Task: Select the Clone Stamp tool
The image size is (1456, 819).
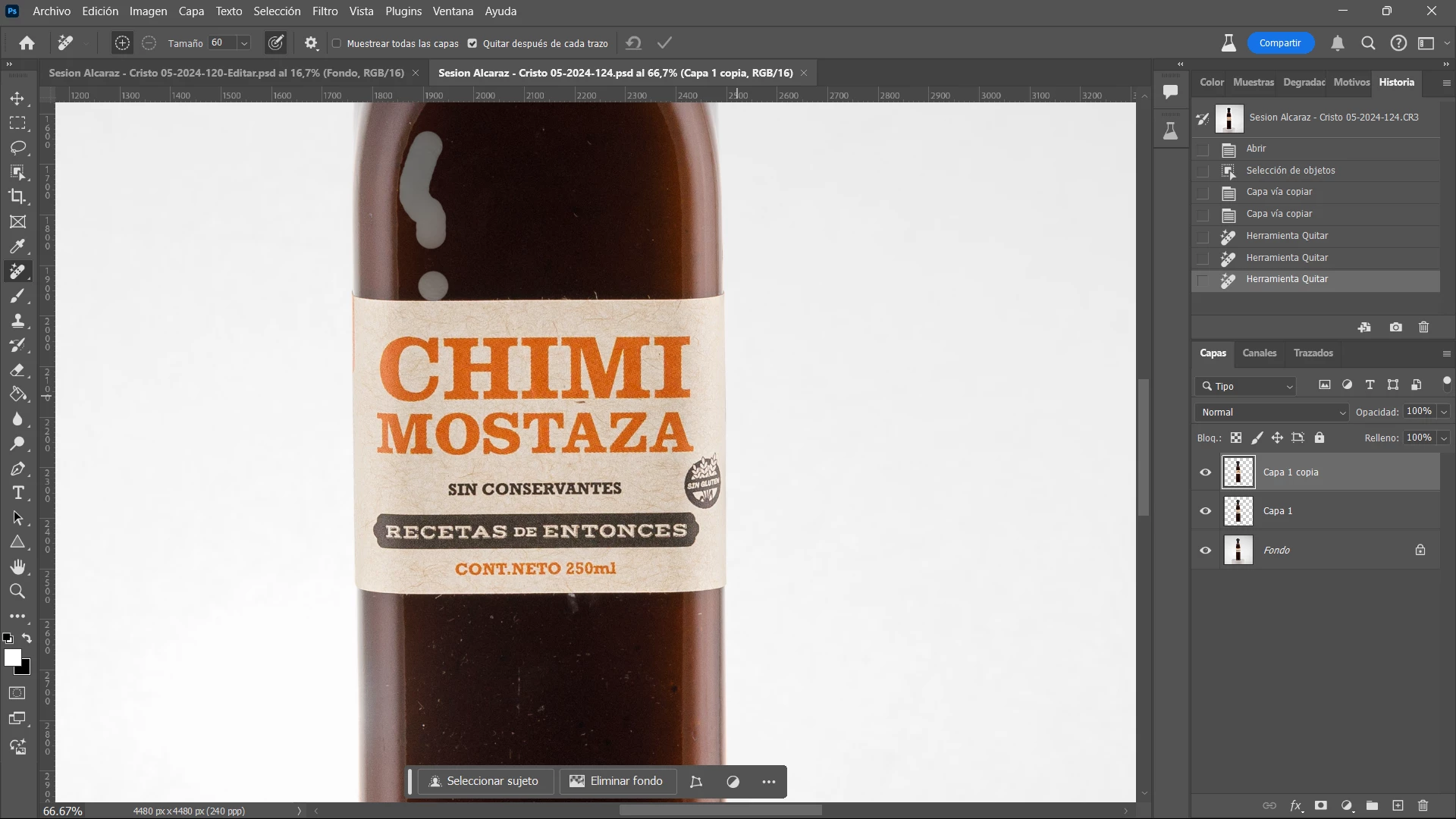Action: [17, 321]
